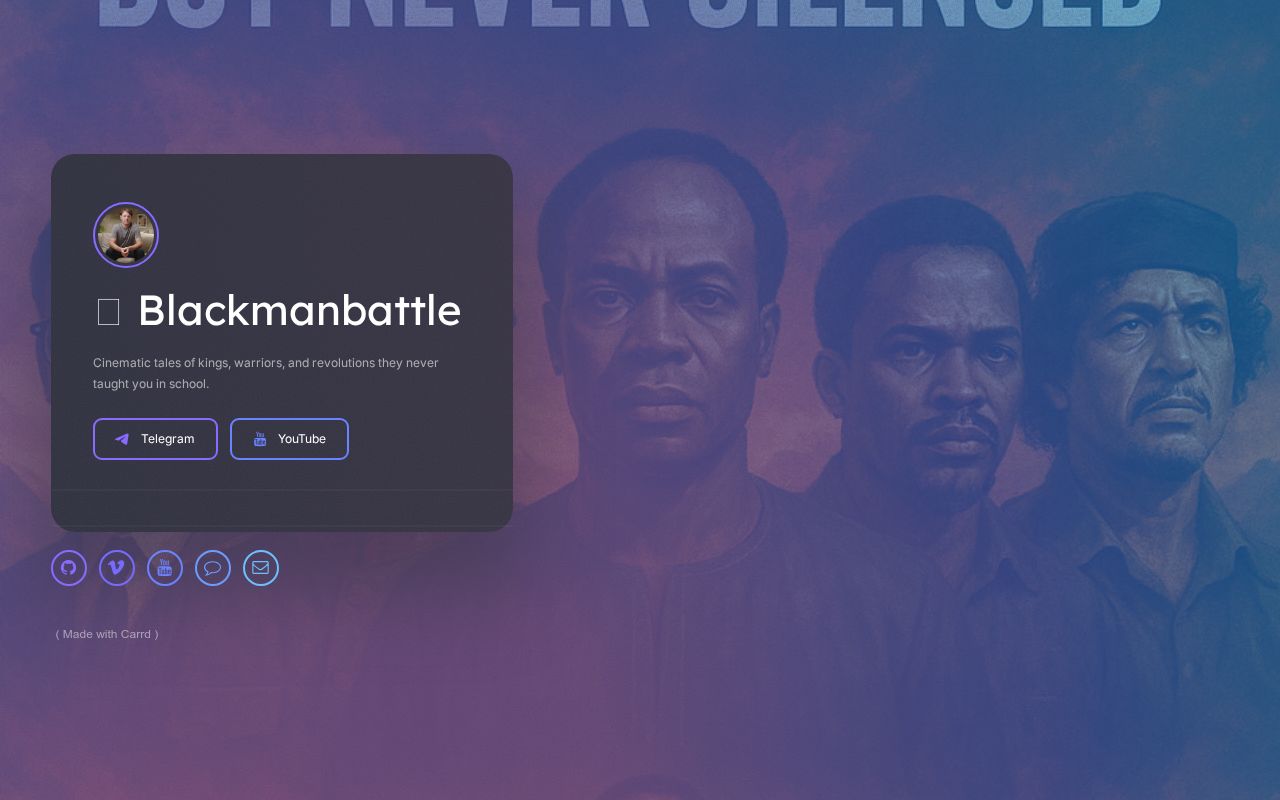The image size is (1280, 800).
Task: Click the paper-plane icon in Telegram button
Action: point(122,439)
